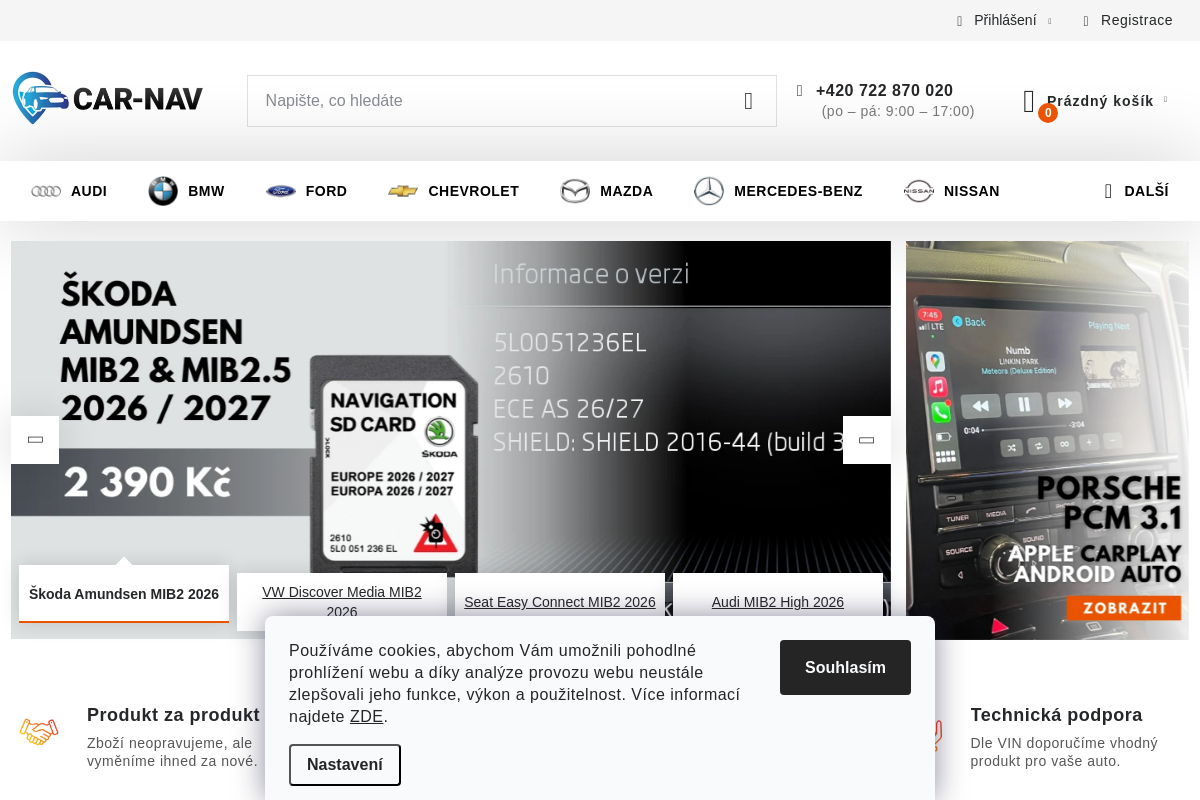The height and width of the screenshot is (800, 1200).
Task: Click the registration icon
Action: pos(1086,21)
